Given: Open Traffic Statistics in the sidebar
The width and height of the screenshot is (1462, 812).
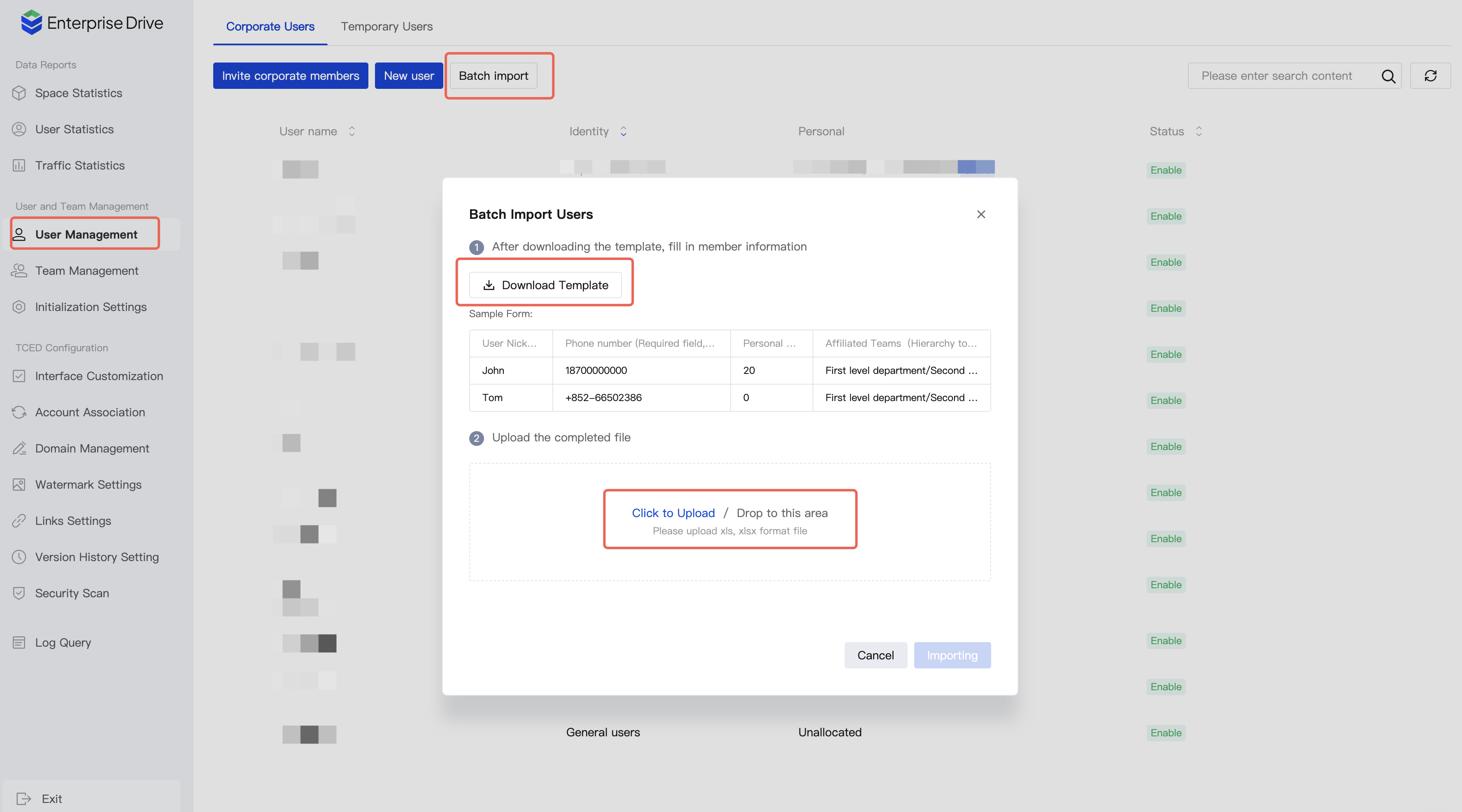Looking at the screenshot, I should coord(79,166).
